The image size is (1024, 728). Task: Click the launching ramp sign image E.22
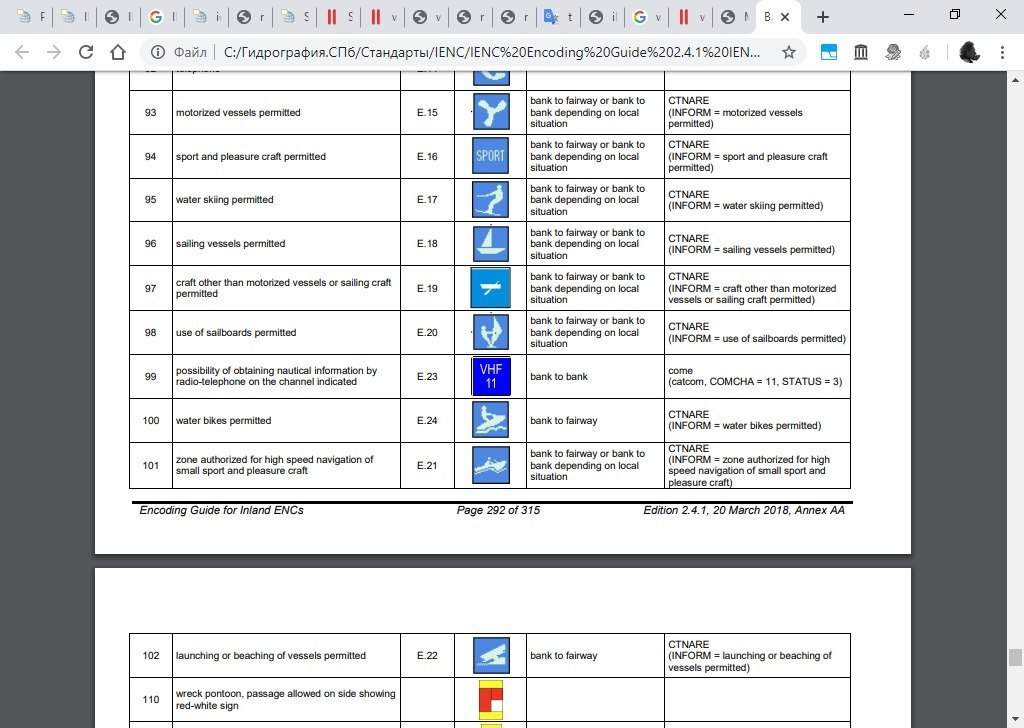pos(490,656)
